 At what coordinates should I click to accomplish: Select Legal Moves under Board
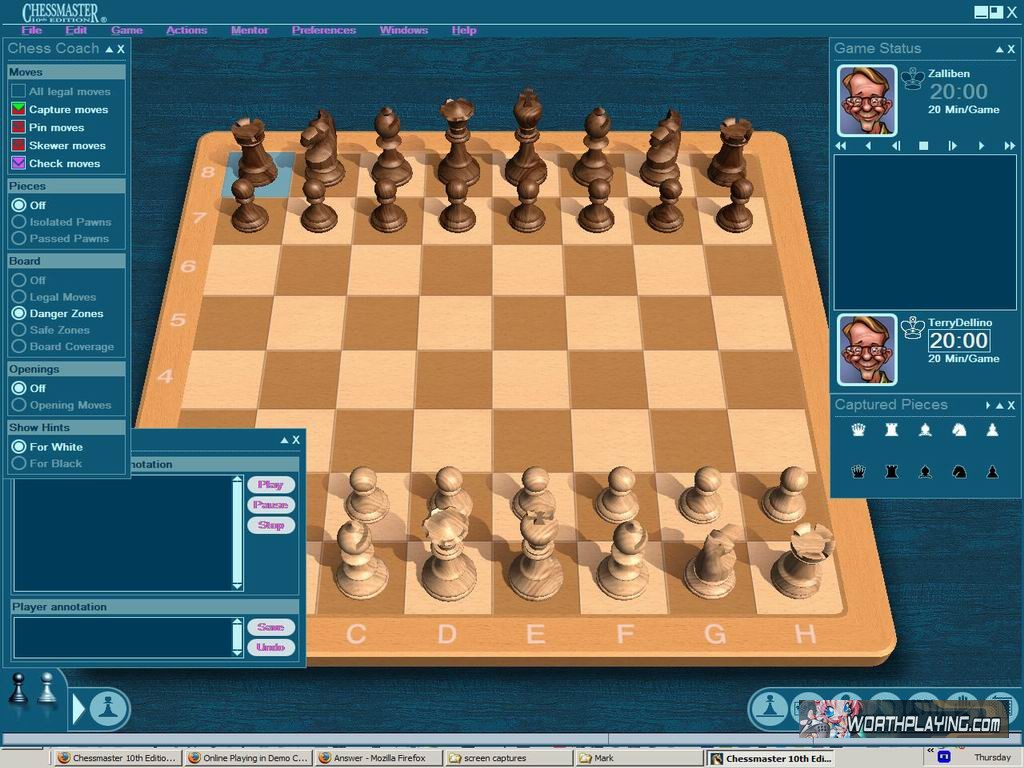pos(18,297)
